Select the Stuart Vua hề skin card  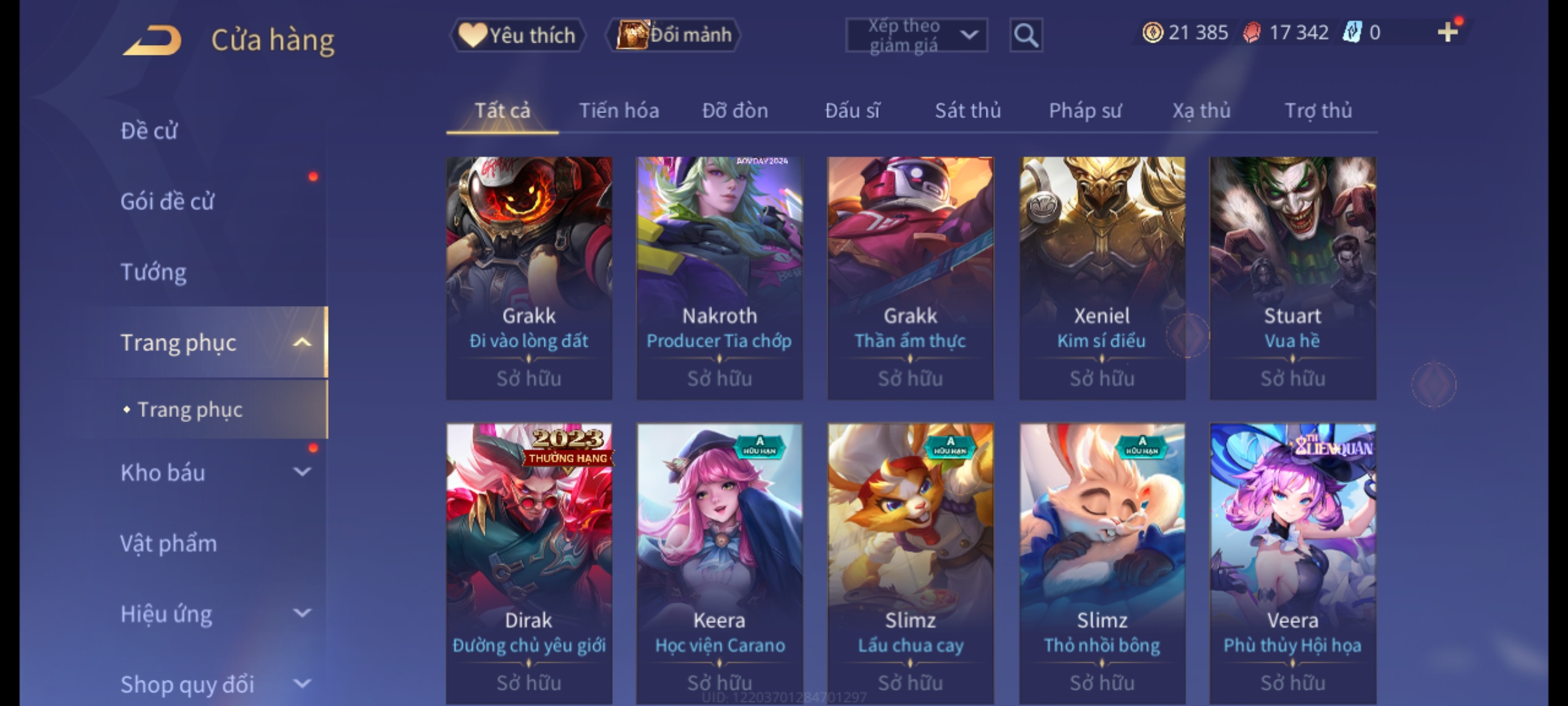[1292, 278]
